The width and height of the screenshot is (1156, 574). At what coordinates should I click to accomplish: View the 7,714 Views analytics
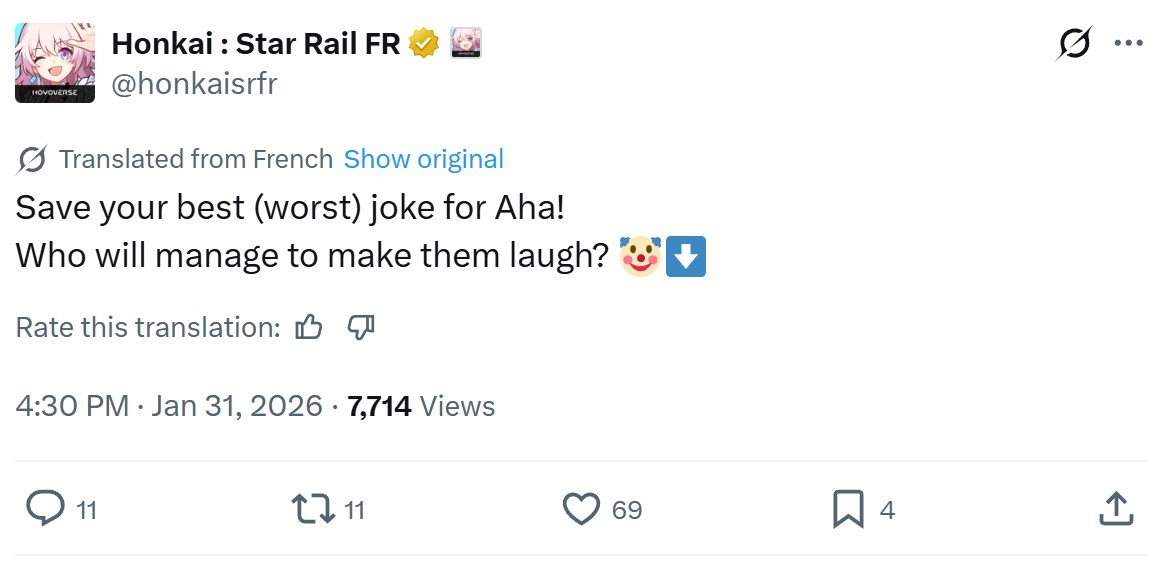[421, 406]
